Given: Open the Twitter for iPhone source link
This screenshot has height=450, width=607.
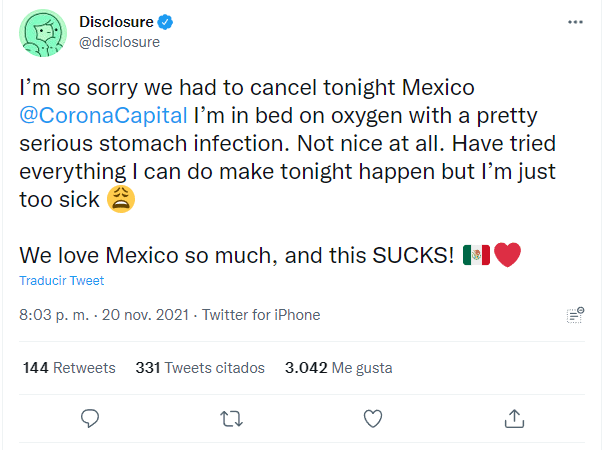Looking at the screenshot, I should pos(261,315).
